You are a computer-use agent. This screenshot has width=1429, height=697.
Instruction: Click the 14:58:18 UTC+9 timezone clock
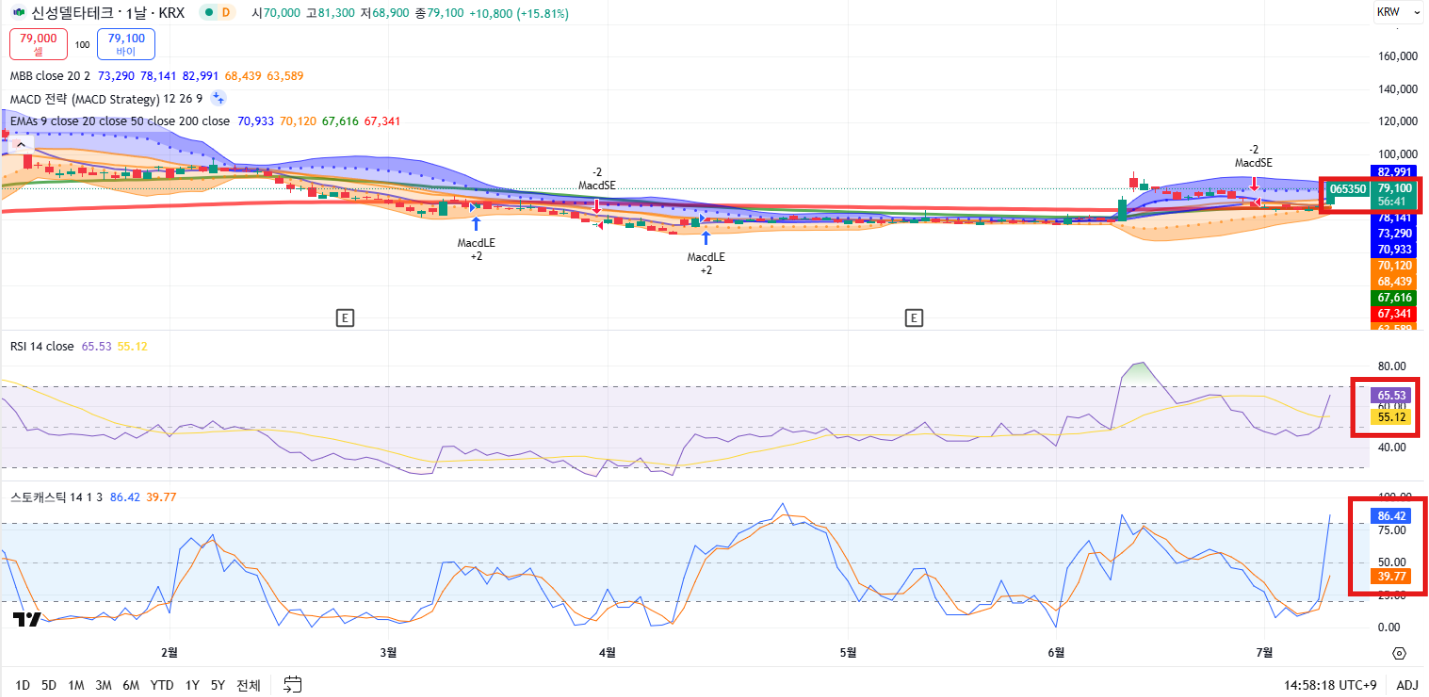1332,685
